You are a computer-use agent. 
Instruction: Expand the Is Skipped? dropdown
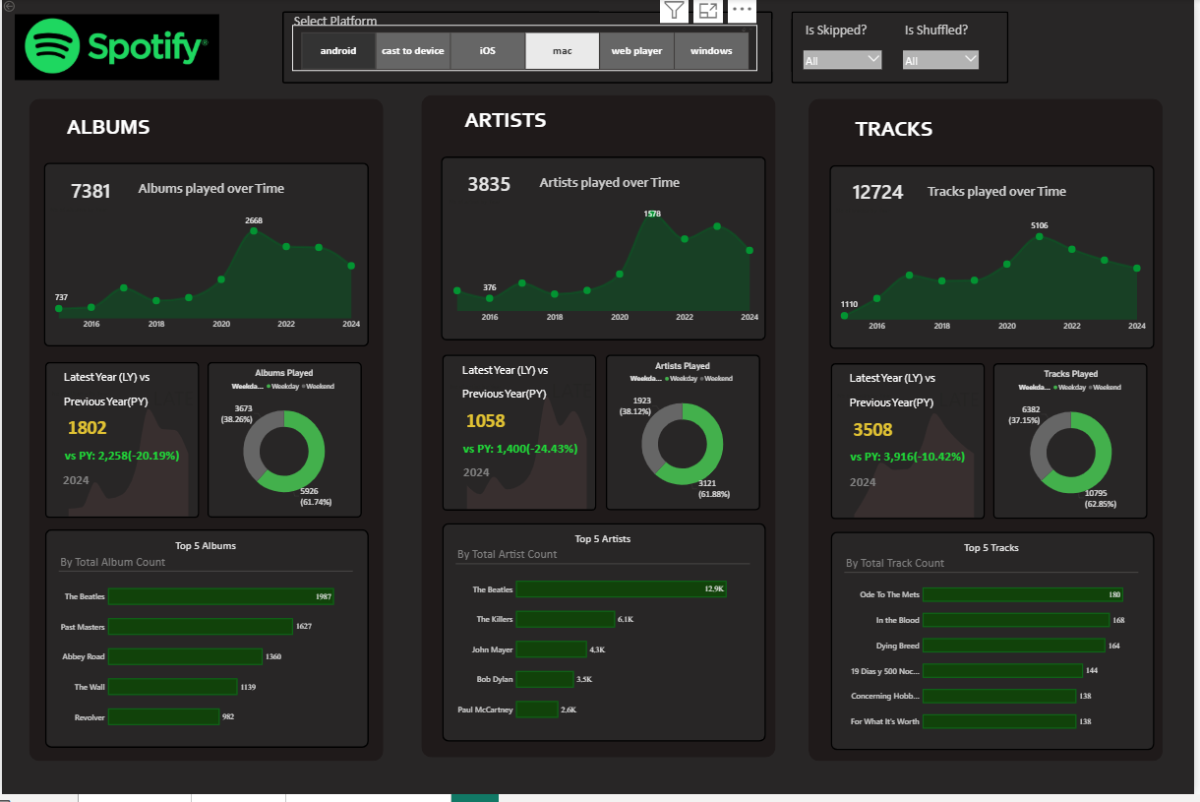[842, 60]
